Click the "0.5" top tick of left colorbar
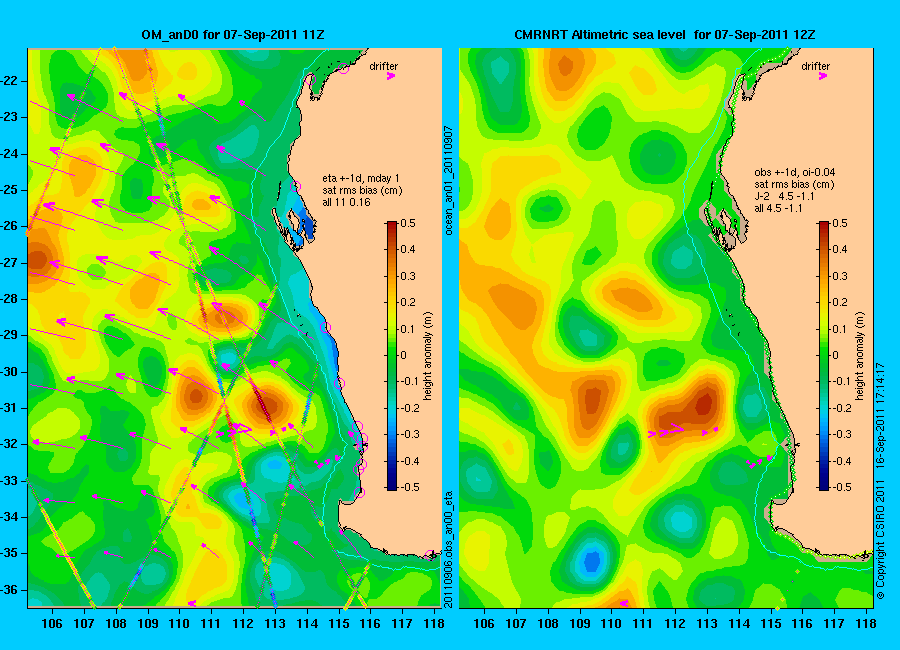The height and width of the screenshot is (650, 900). point(408,223)
